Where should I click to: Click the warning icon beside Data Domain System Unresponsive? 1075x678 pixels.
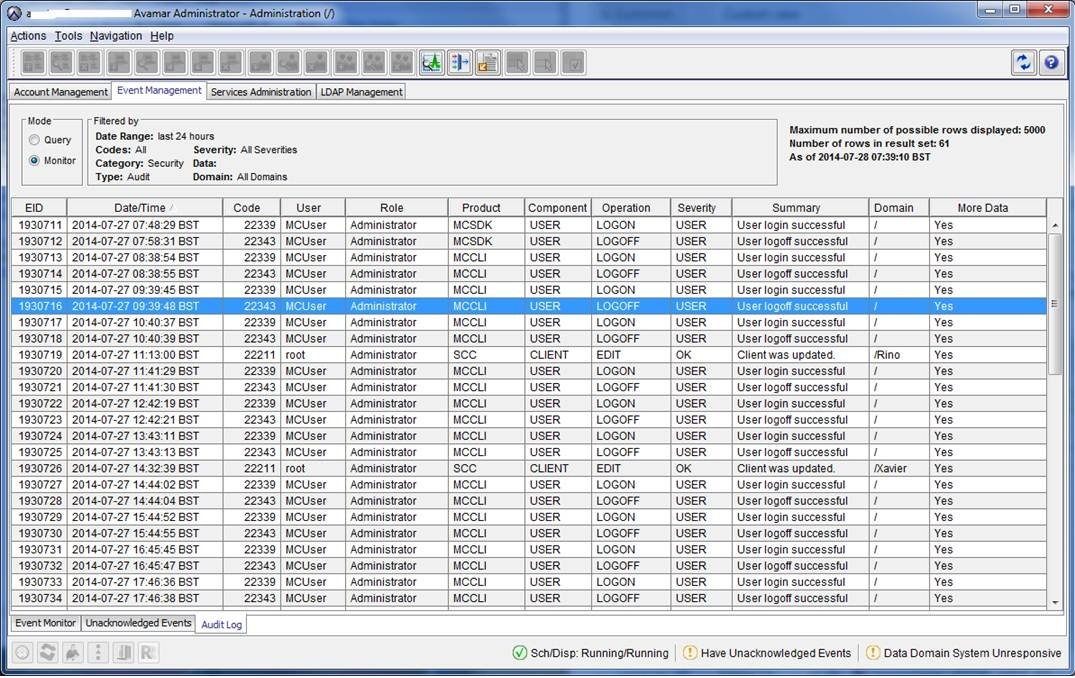(x=873, y=653)
